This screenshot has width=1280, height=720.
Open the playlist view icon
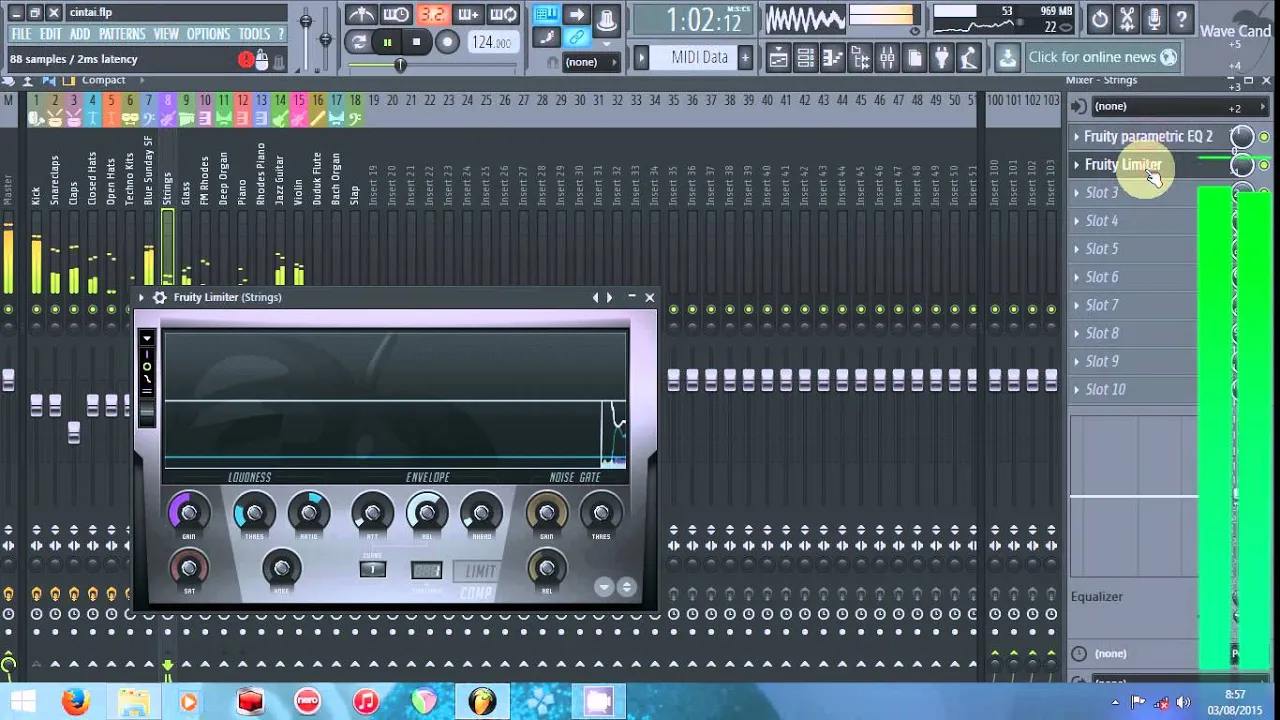778,58
